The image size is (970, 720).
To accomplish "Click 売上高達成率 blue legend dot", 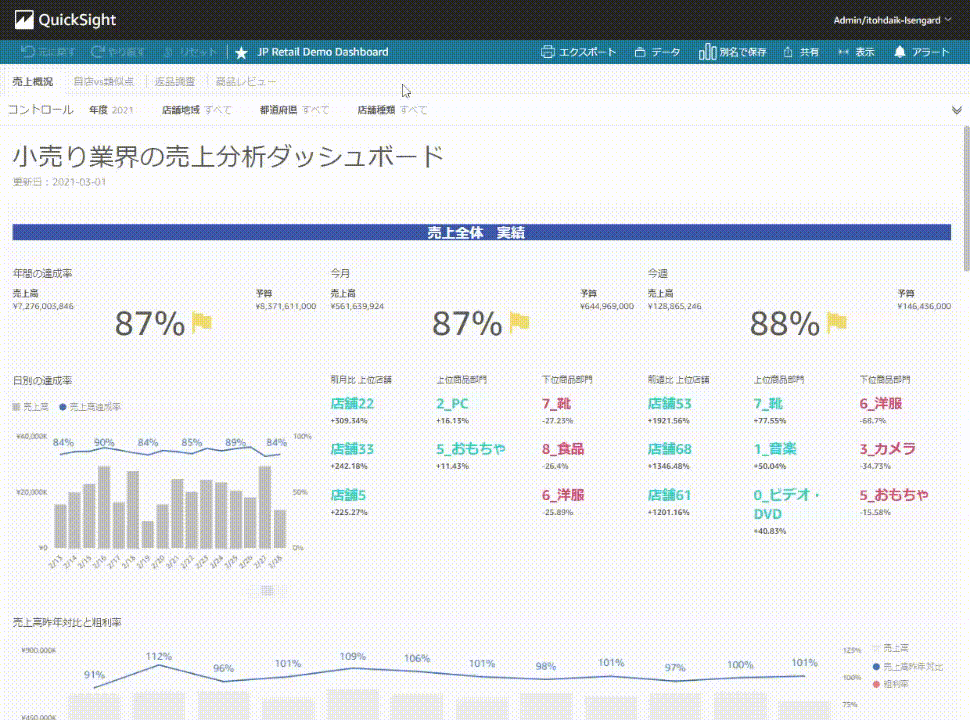I will pos(62,407).
